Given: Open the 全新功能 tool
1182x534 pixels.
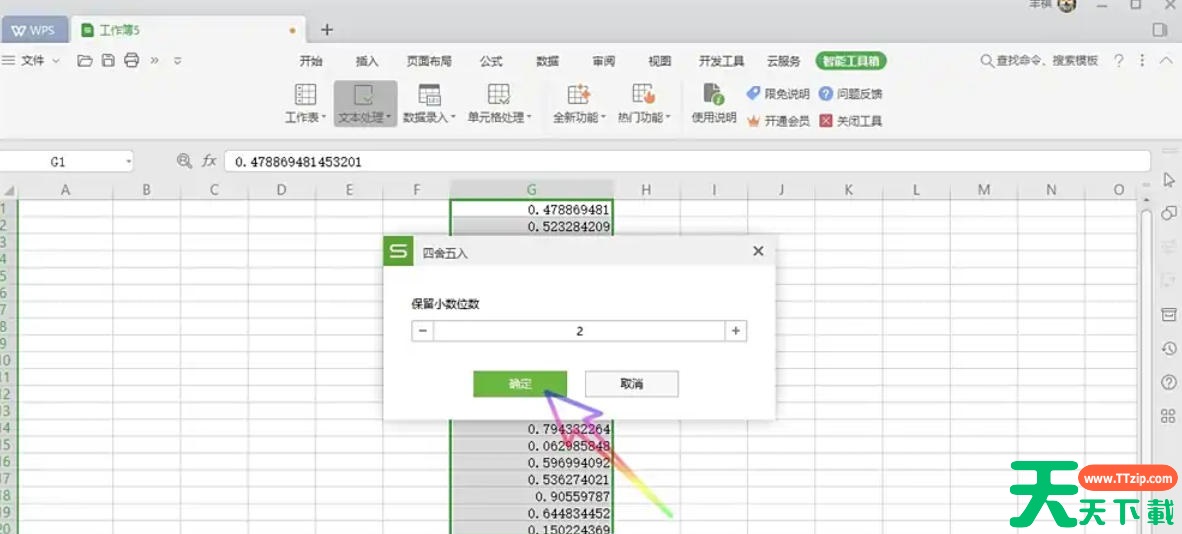Looking at the screenshot, I should click(579, 103).
